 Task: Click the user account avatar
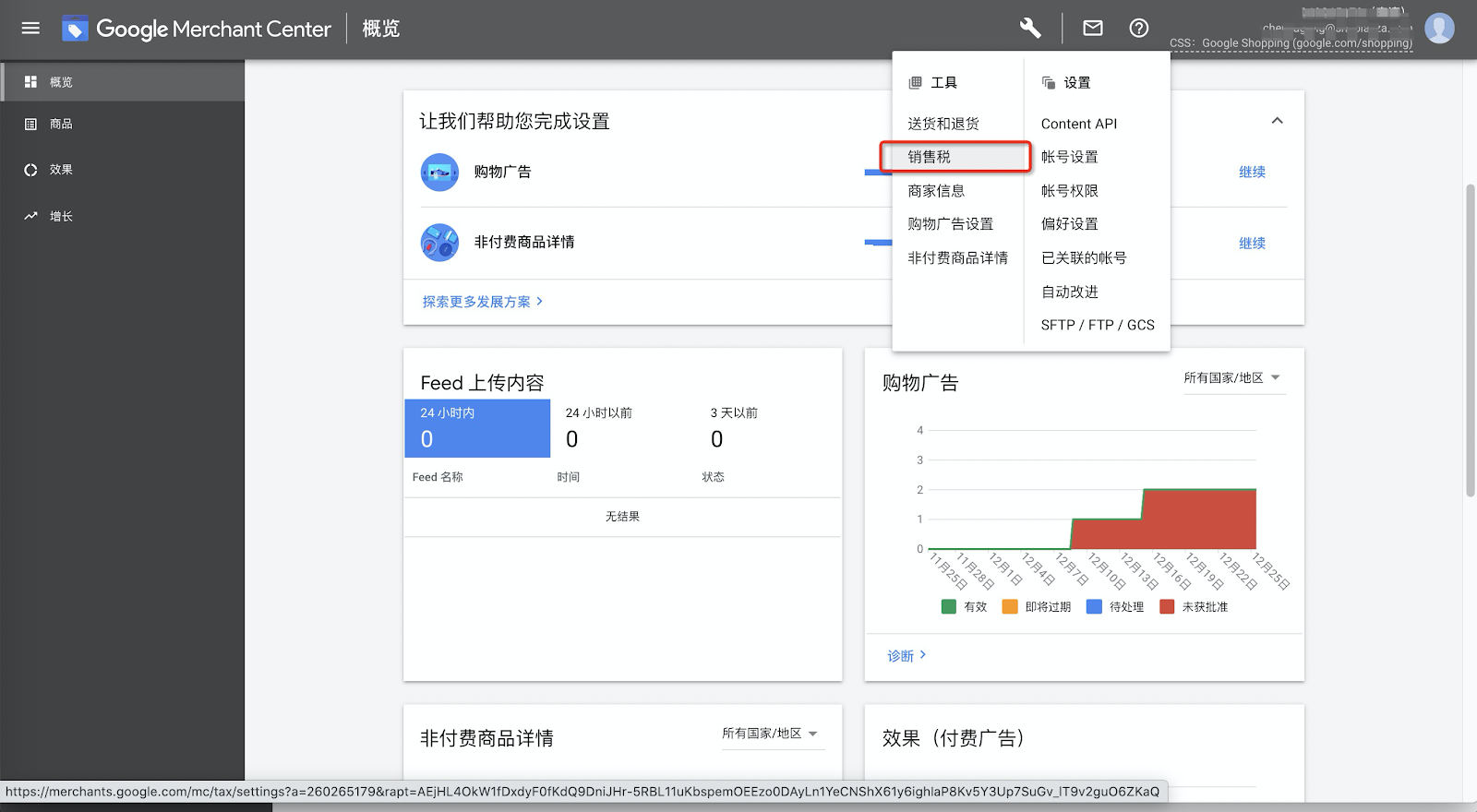click(1439, 28)
